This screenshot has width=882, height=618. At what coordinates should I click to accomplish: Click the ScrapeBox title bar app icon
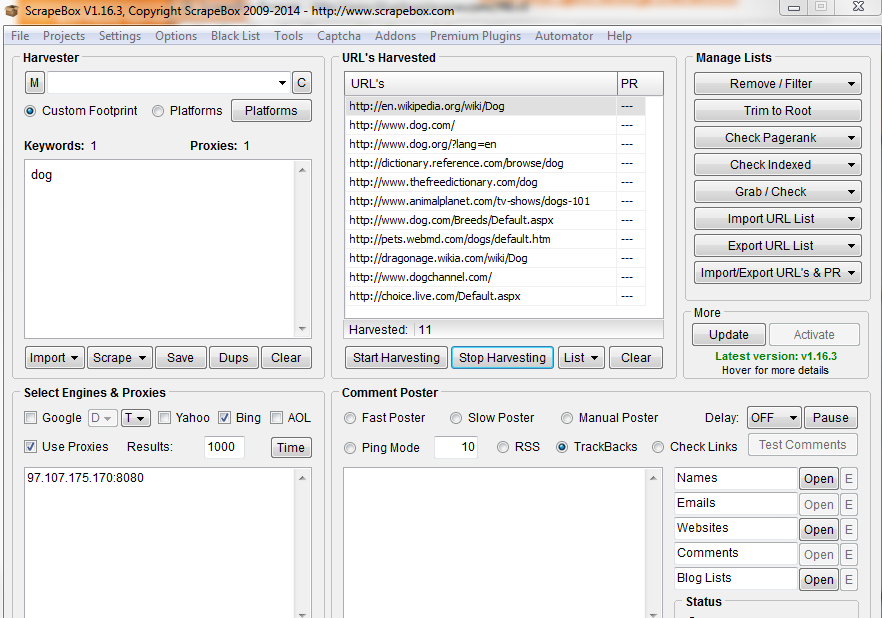click(12, 10)
